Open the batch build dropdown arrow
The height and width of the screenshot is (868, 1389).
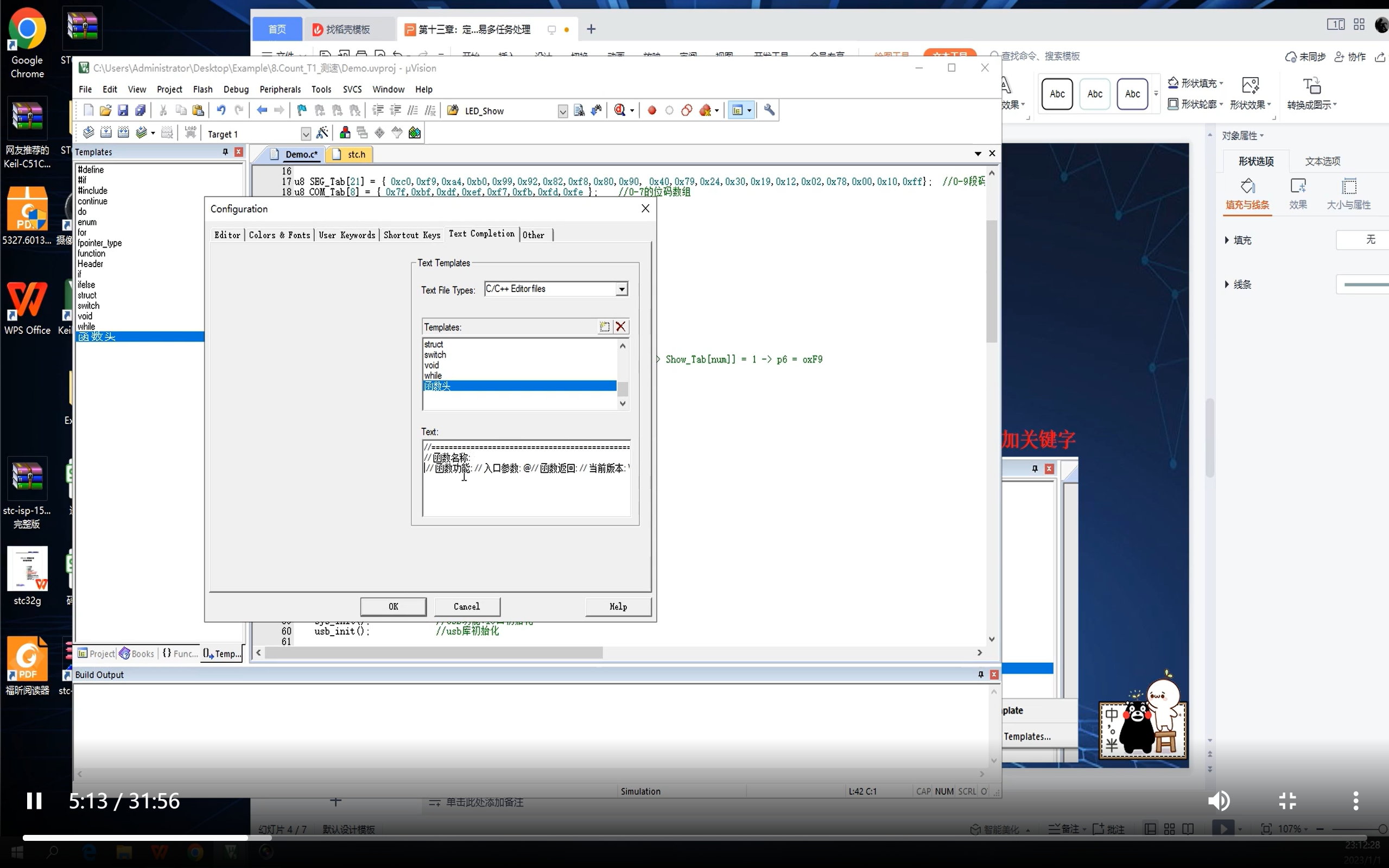pyautogui.click(x=153, y=133)
